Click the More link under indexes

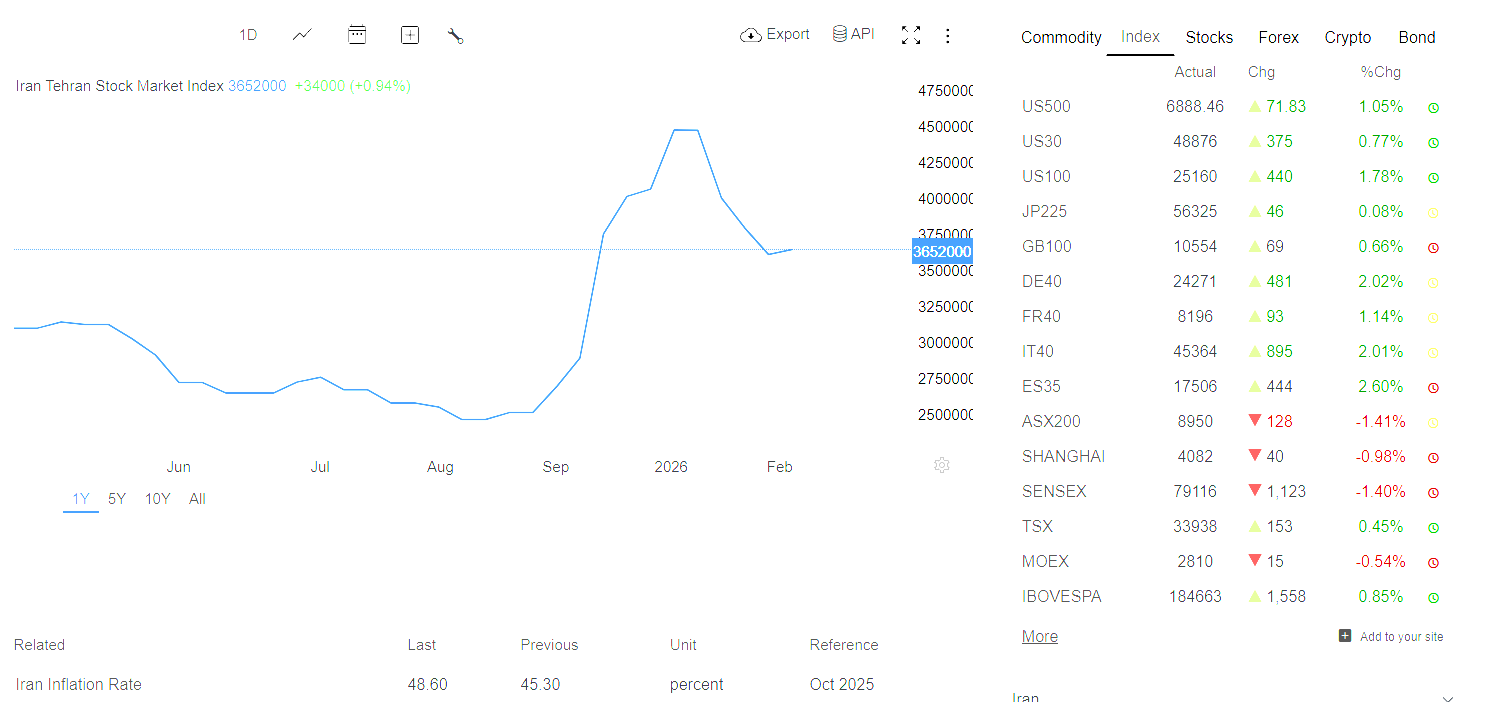coord(1039,636)
